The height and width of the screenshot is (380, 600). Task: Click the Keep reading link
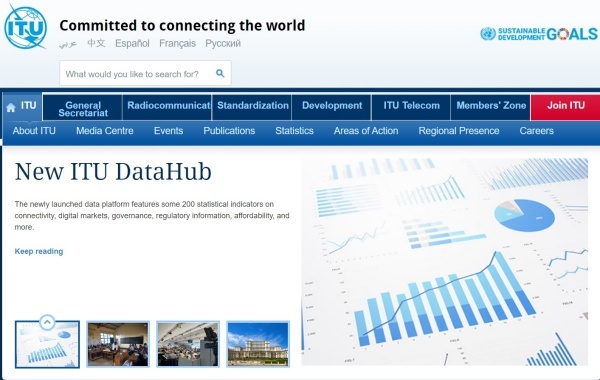pos(39,251)
